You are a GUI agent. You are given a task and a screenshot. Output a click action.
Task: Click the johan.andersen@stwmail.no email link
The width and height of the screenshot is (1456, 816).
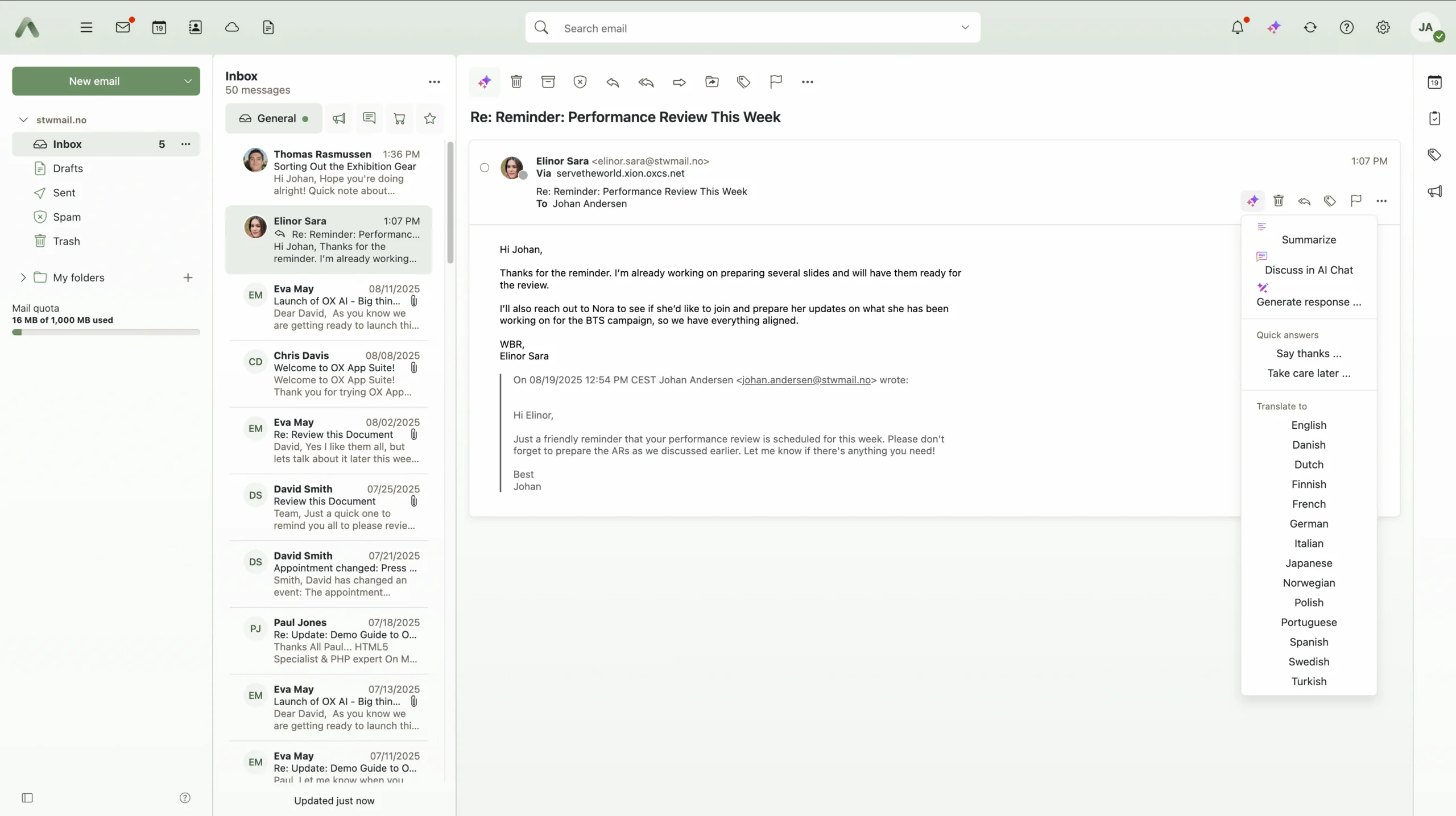806,380
